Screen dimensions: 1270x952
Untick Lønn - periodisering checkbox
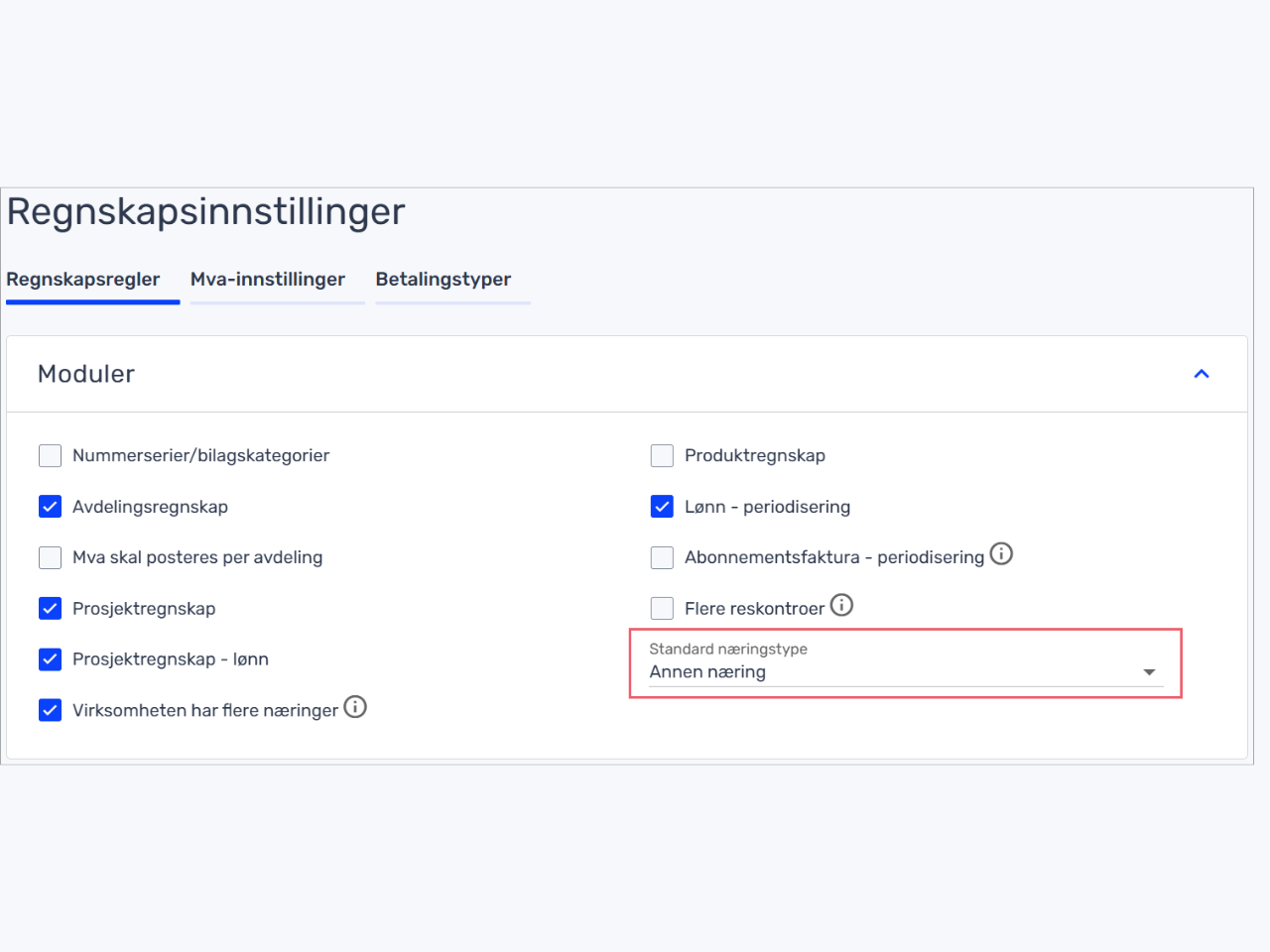pyautogui.click(x=662, y=507)
